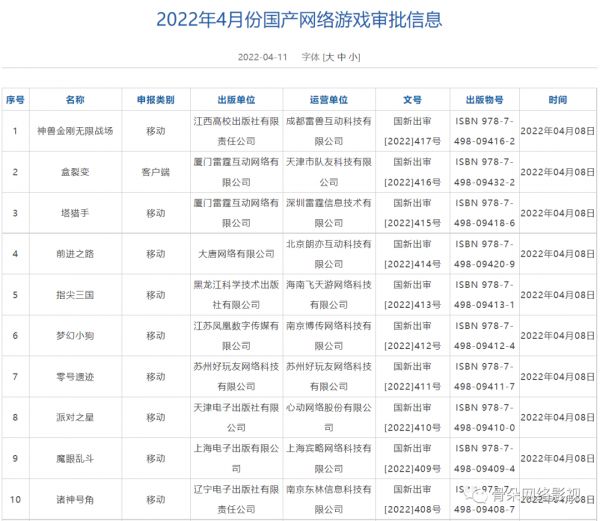Click the publication date 2022-04-11
Viewport: 600px width, 521px height.
[262, 58]
